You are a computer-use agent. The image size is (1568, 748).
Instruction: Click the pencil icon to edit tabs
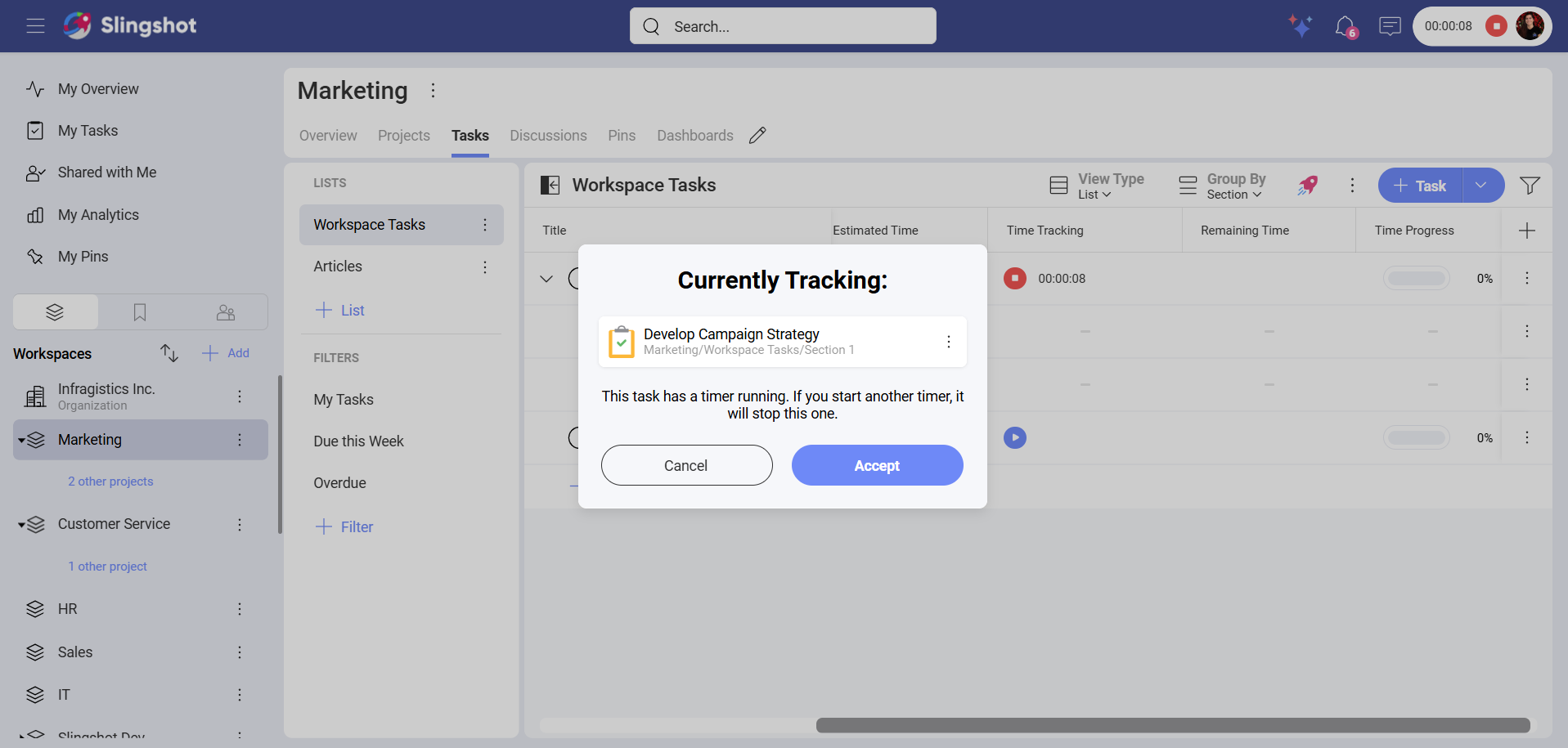757,136
